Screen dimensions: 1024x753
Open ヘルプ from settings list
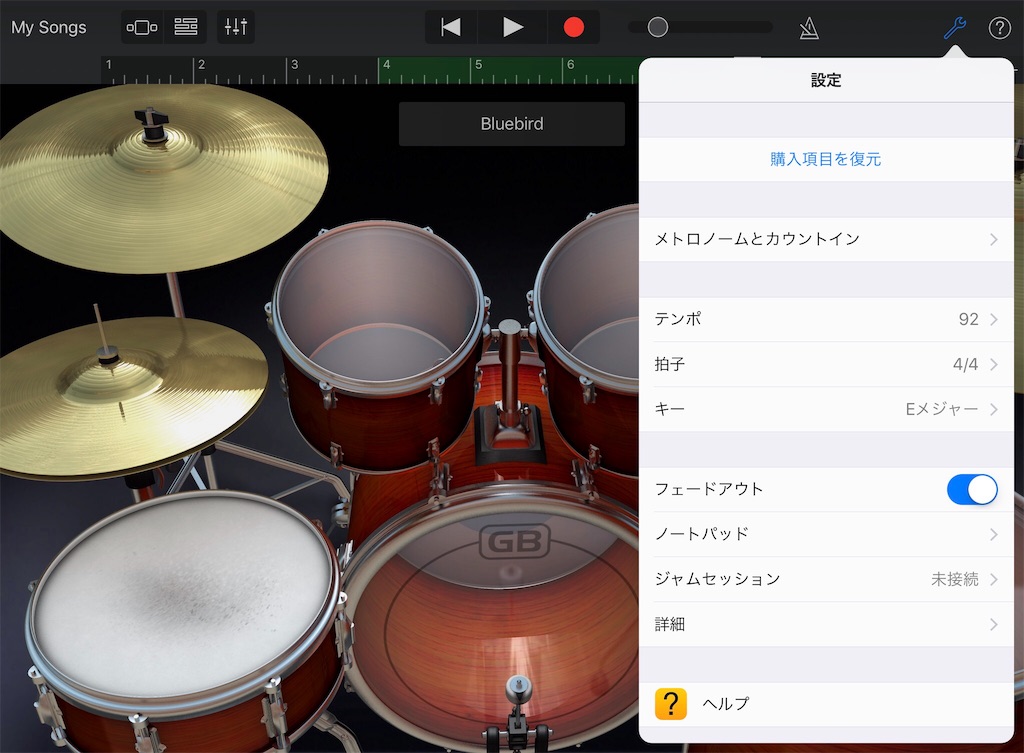pos(826,704)
